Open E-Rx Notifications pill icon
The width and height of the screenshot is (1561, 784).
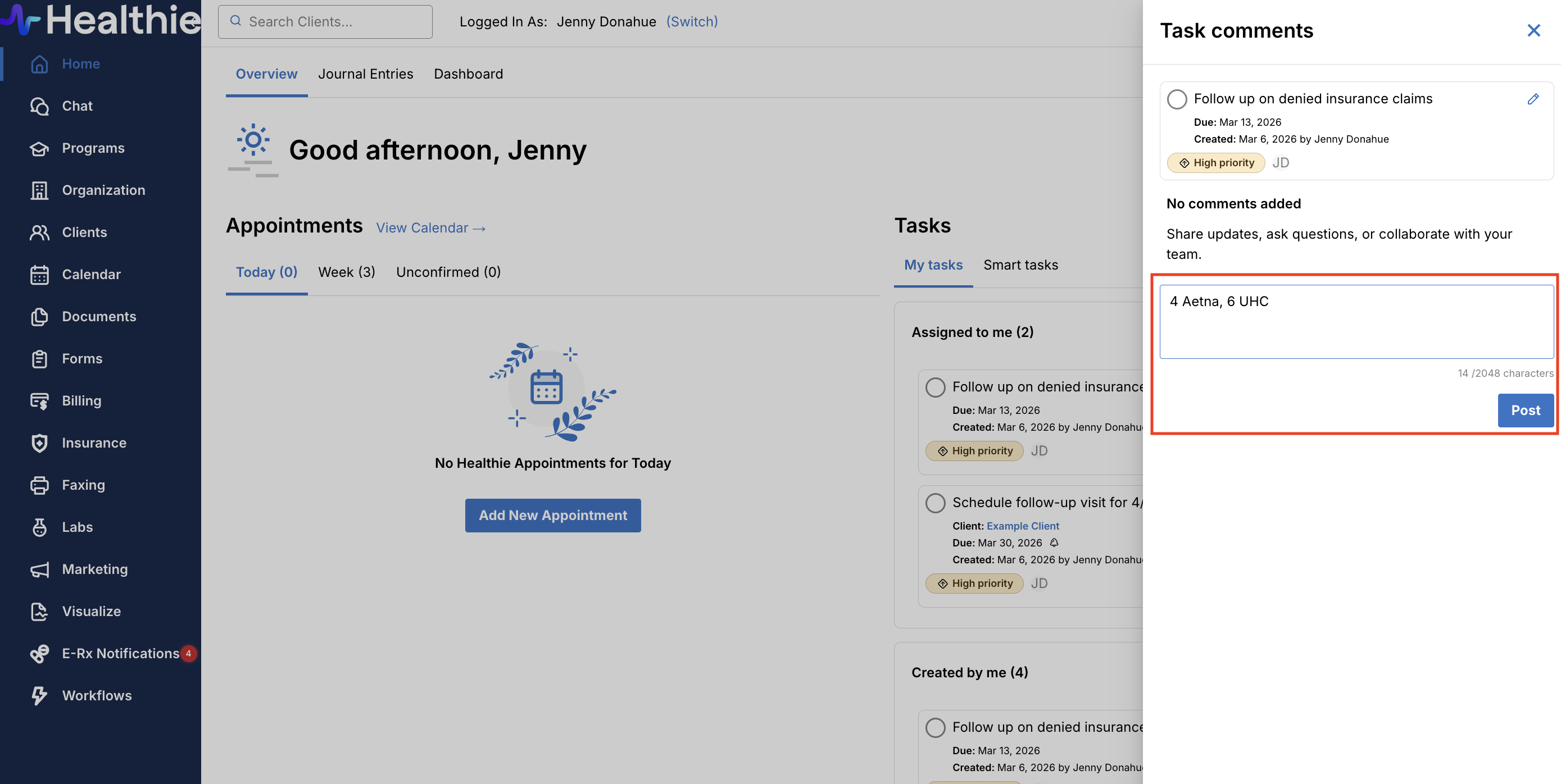(39, 654)
